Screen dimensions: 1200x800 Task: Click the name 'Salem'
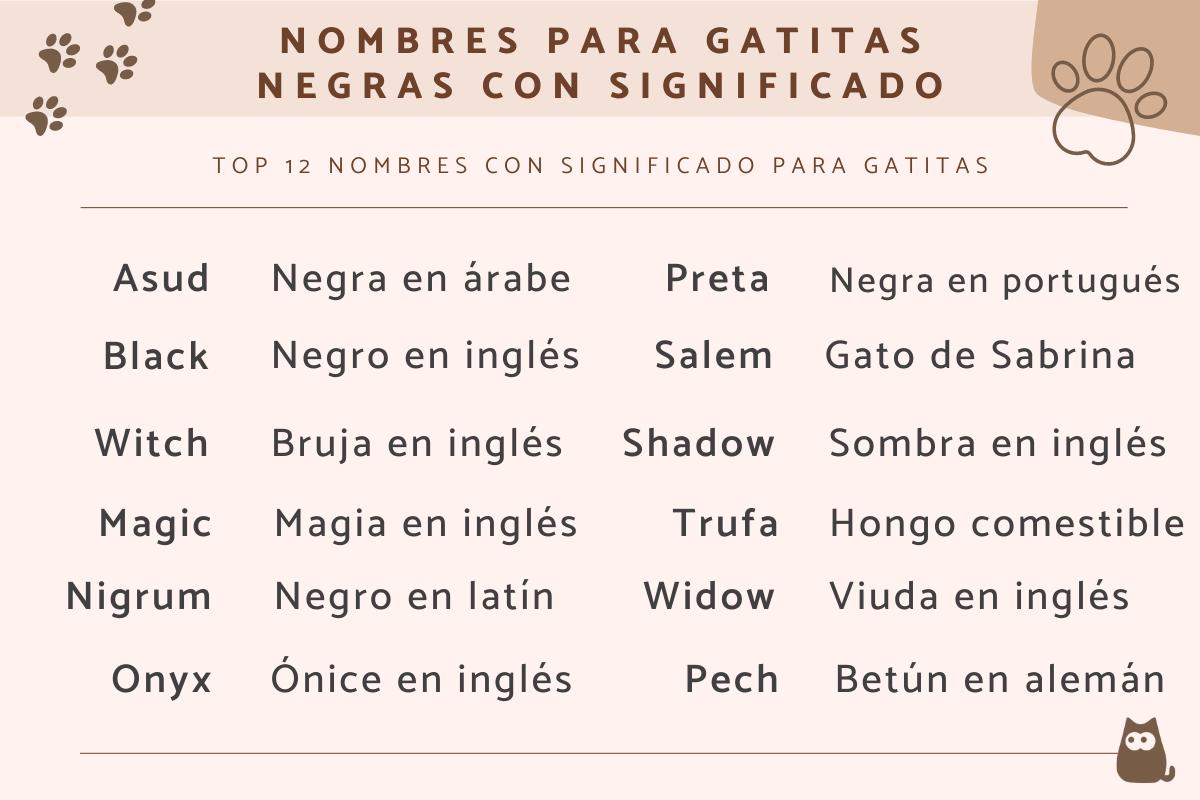pos(713,356)
